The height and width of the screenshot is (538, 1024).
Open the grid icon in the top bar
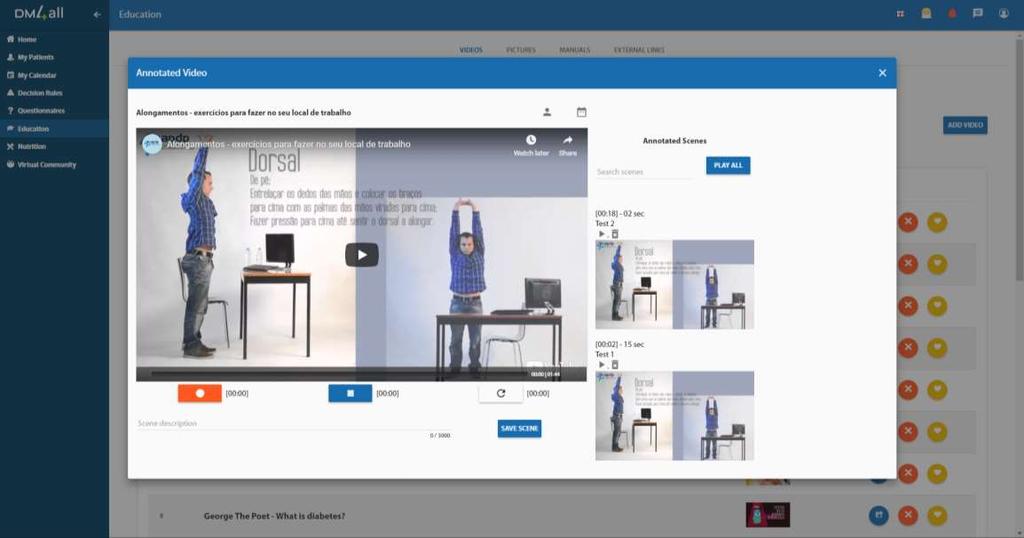coord(900,14)
